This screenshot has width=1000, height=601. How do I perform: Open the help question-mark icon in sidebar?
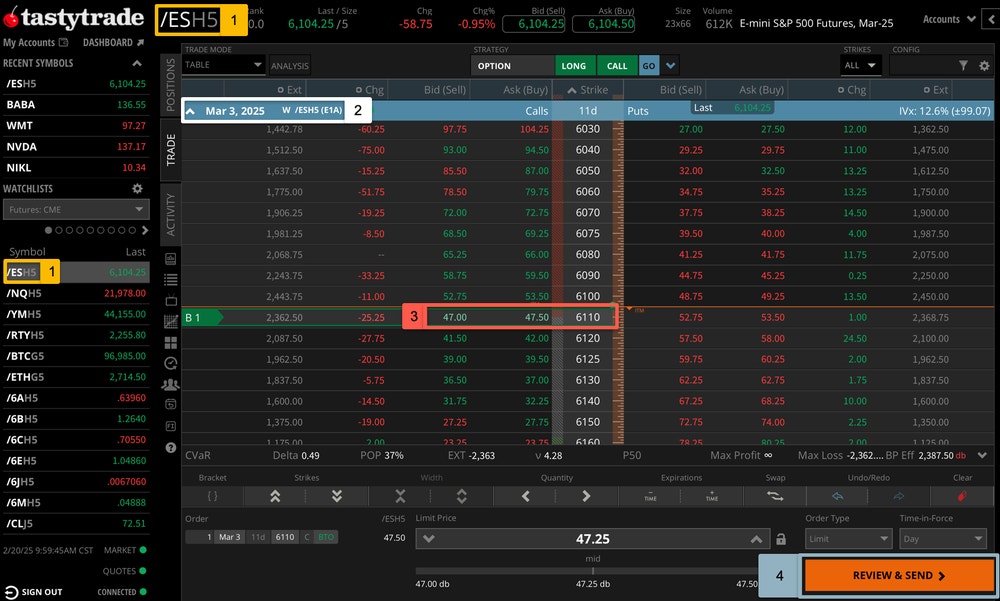(x=170, y=447)
